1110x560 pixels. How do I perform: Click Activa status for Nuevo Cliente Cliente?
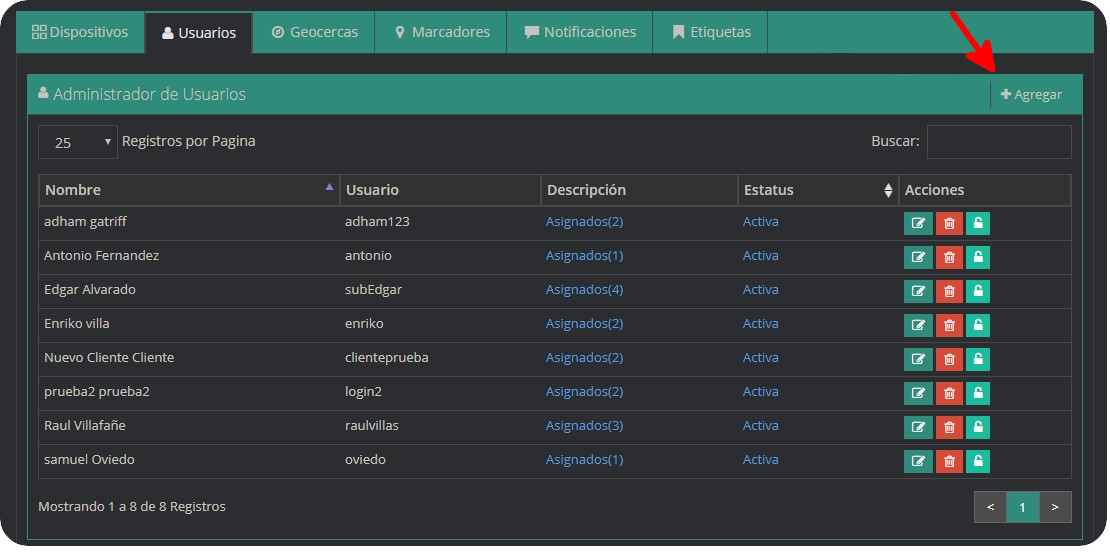click(760, 358)
